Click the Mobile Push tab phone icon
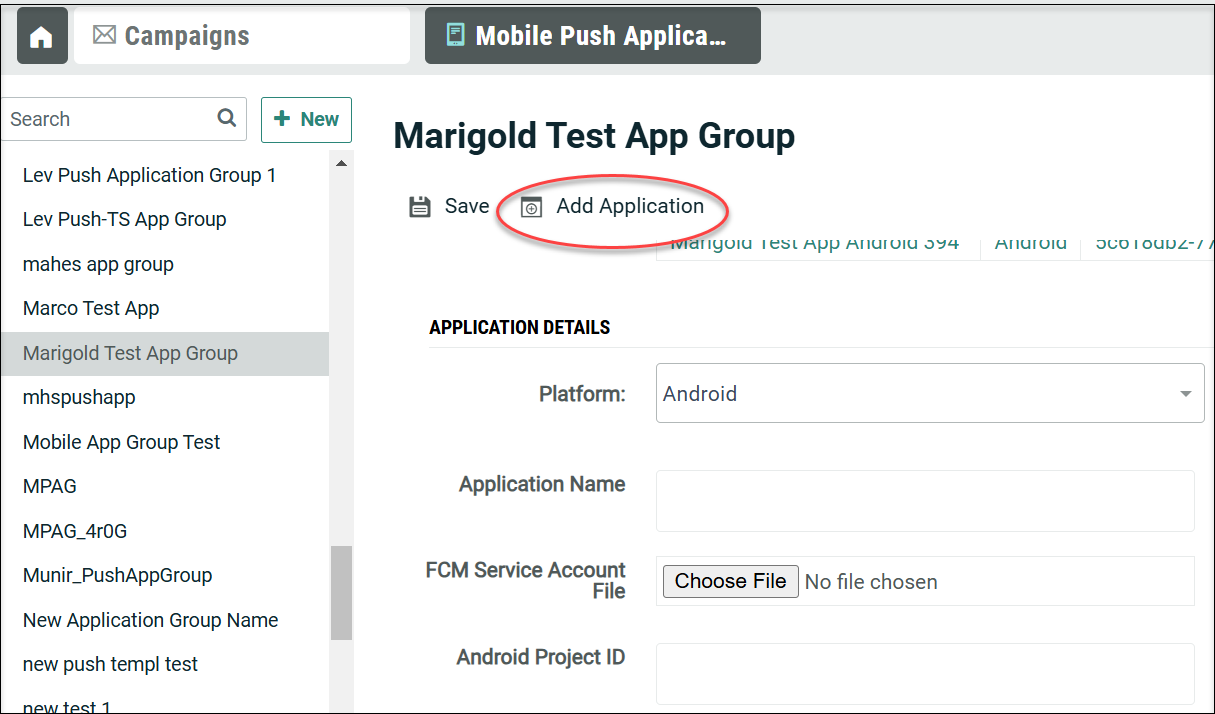The image size is (1215, 714). (455, 36)
